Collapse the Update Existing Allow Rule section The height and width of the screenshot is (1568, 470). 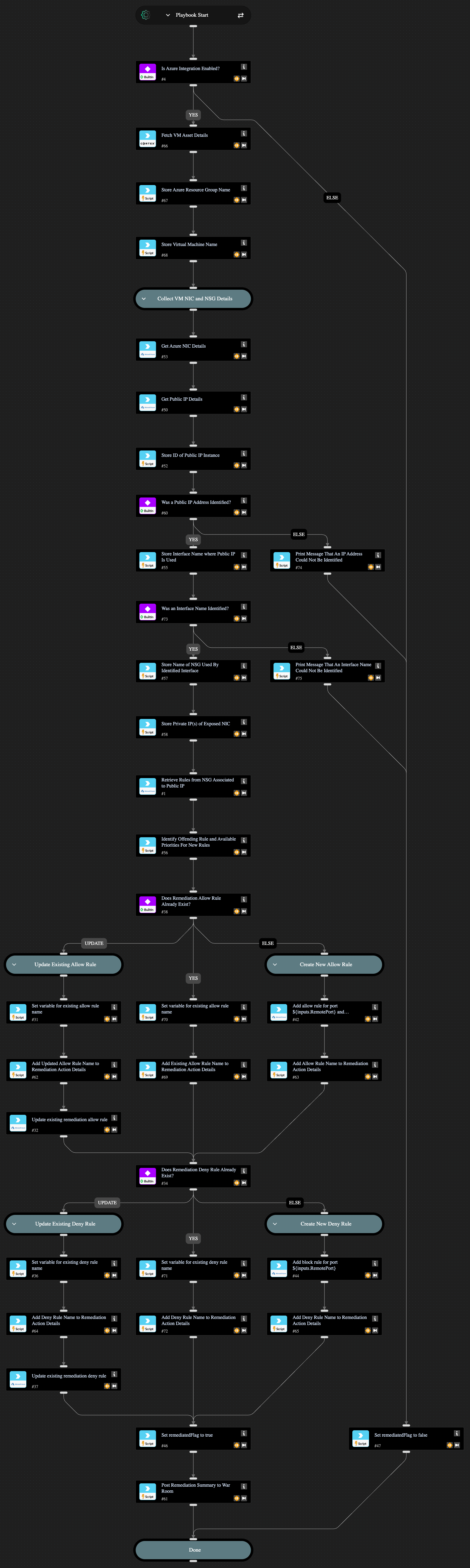click(x=15, y=965)
